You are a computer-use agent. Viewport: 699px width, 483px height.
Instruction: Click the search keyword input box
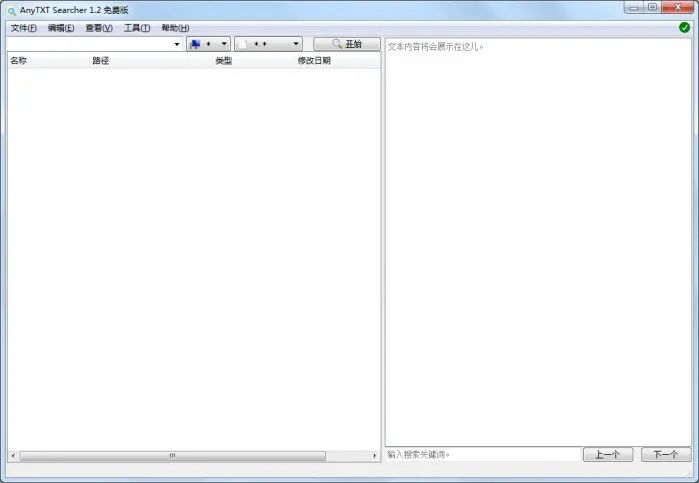coord(90,44)
